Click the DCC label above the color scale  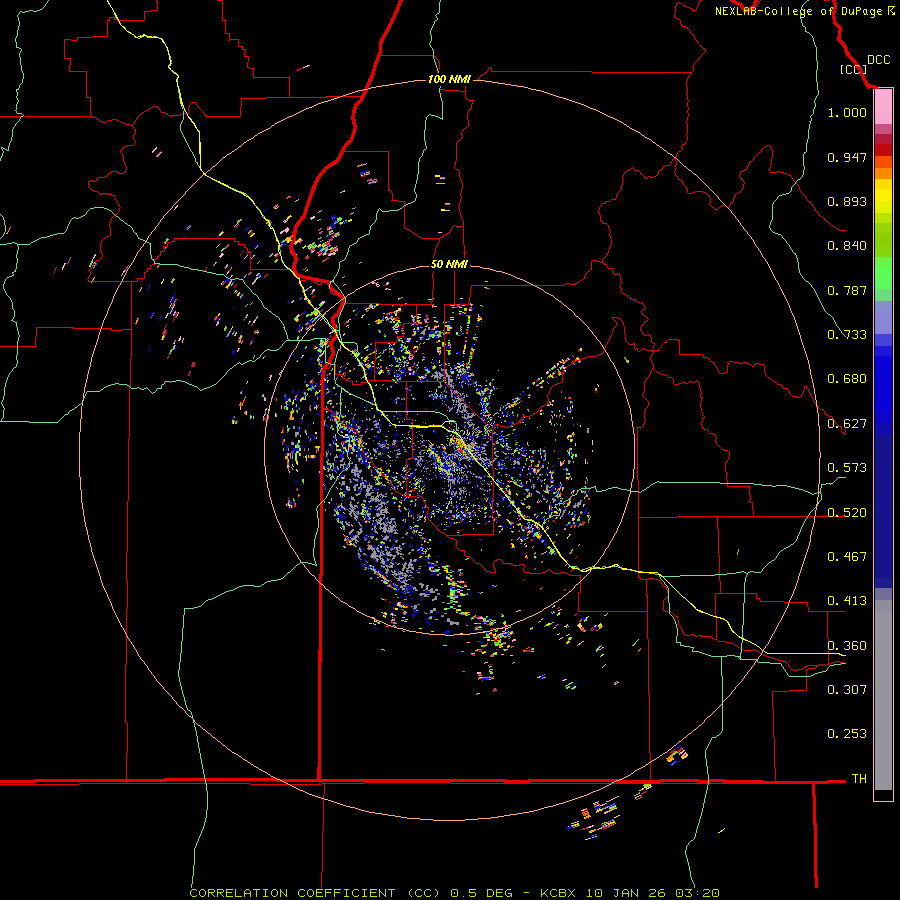coord(878,60)
